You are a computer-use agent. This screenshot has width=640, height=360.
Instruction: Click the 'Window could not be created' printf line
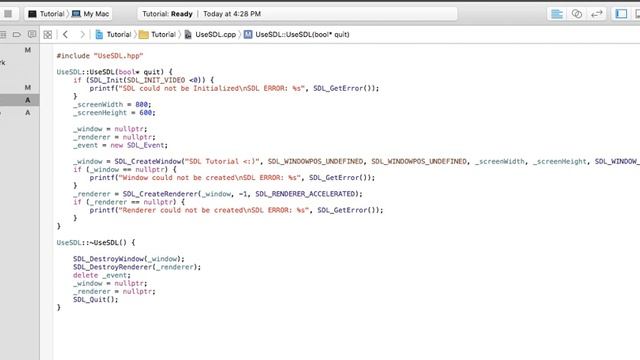point(232,178)
